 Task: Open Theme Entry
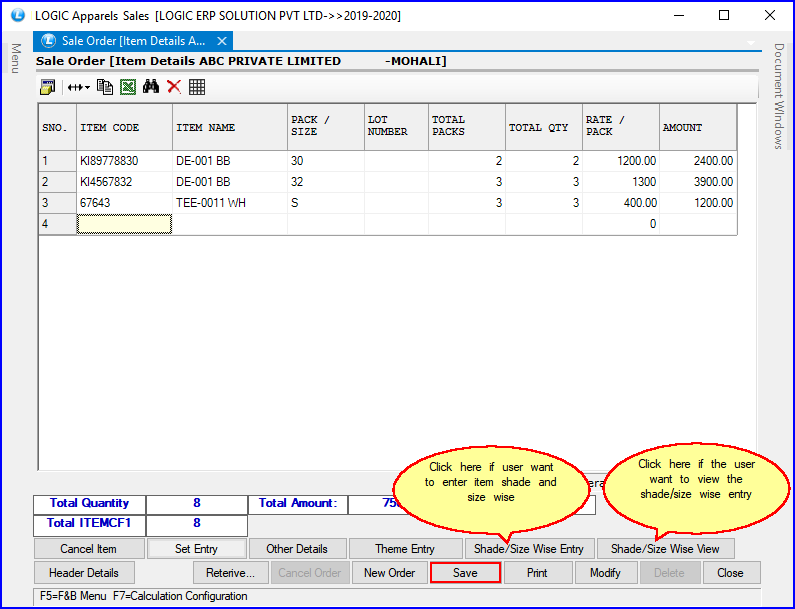[405, 549]
